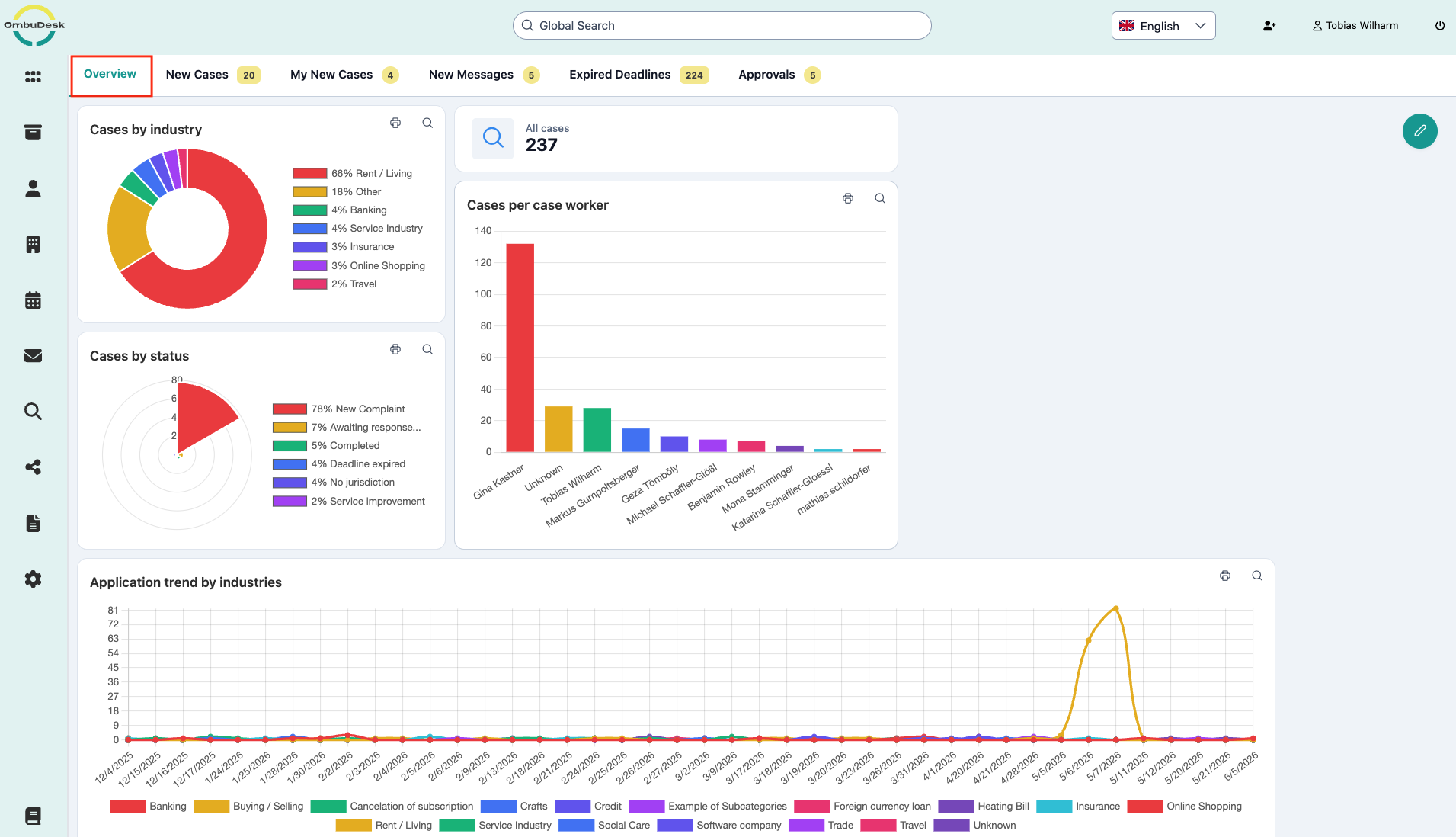Toggle Cancelation of subscription in trend legend
1456x837 pixels.
pyautogui.click(x=392, y=807)
